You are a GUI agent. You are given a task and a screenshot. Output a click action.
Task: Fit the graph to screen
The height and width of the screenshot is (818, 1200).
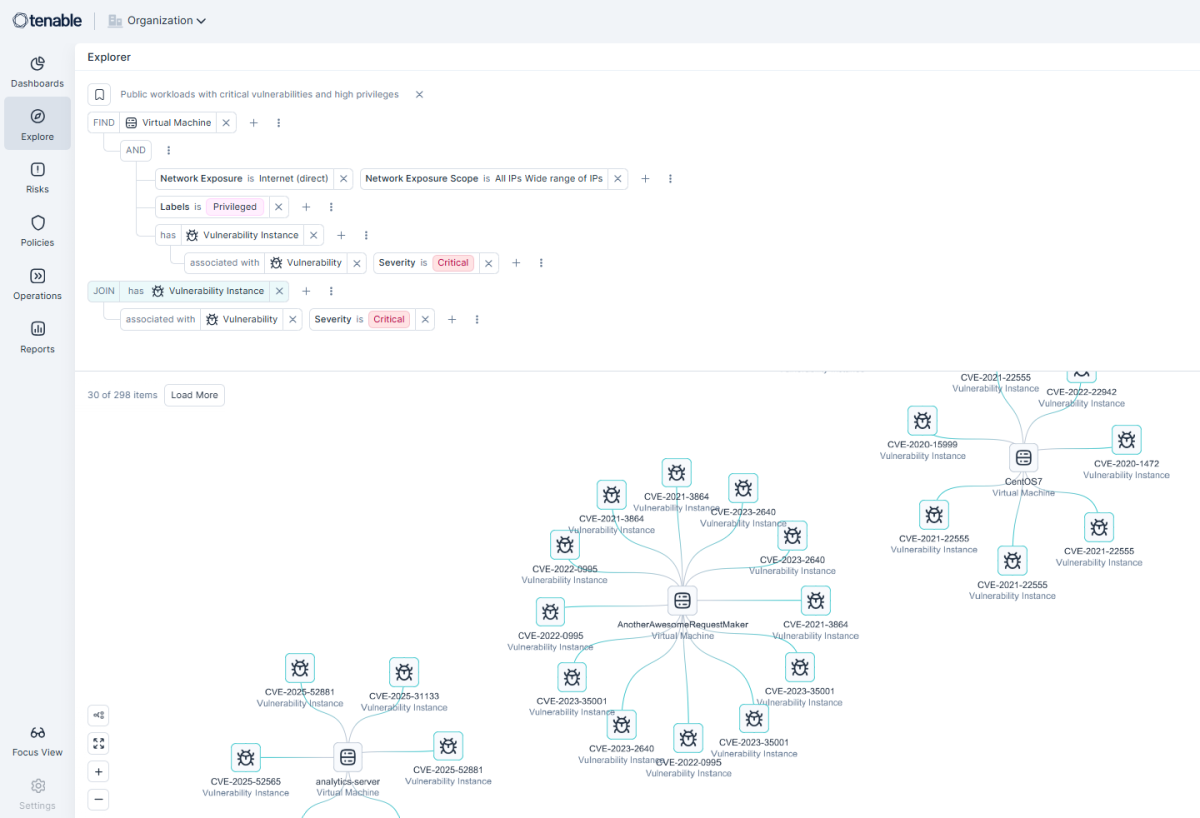point(98,743)
